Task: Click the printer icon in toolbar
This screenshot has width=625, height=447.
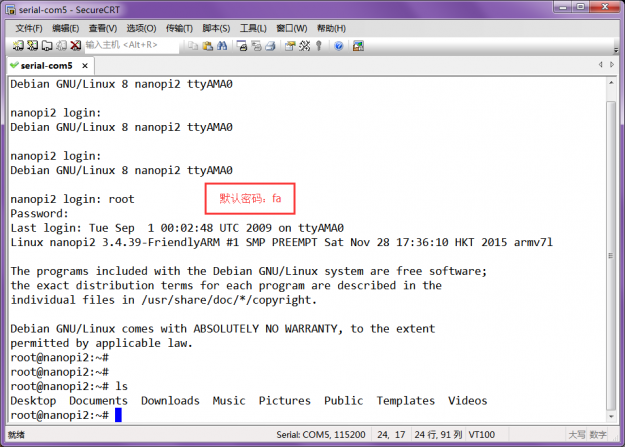Action: (x=271, y=46)
